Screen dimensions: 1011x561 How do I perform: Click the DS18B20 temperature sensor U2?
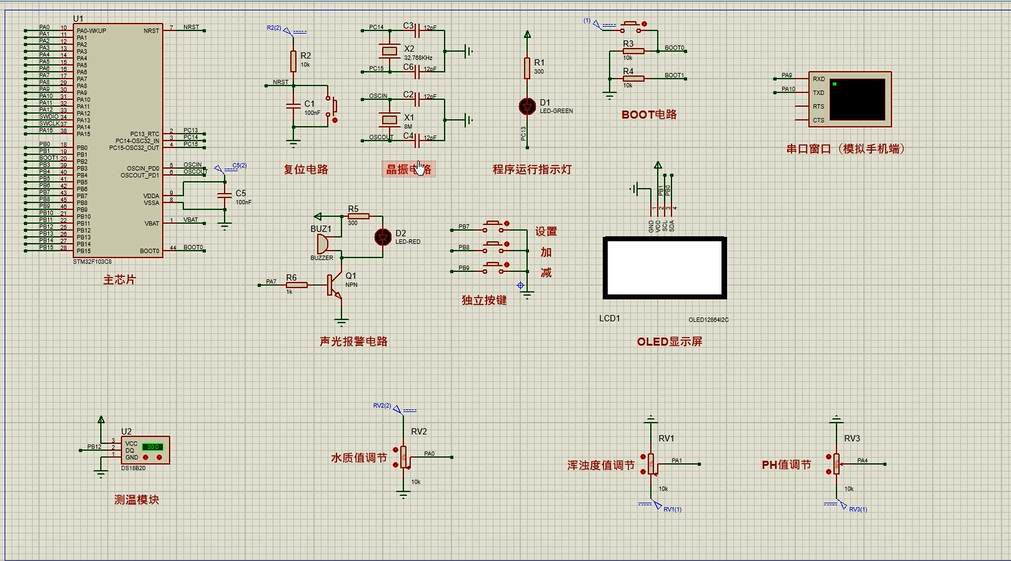pos(145,450)
